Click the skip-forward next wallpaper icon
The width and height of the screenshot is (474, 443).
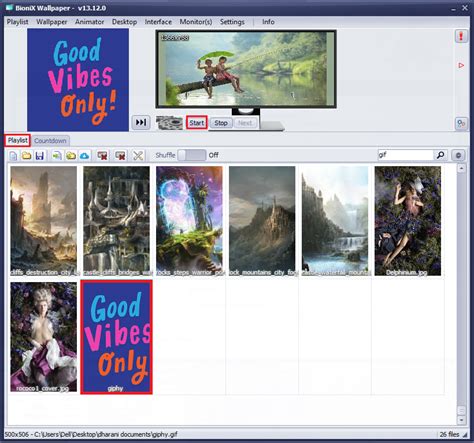(141, 122)
